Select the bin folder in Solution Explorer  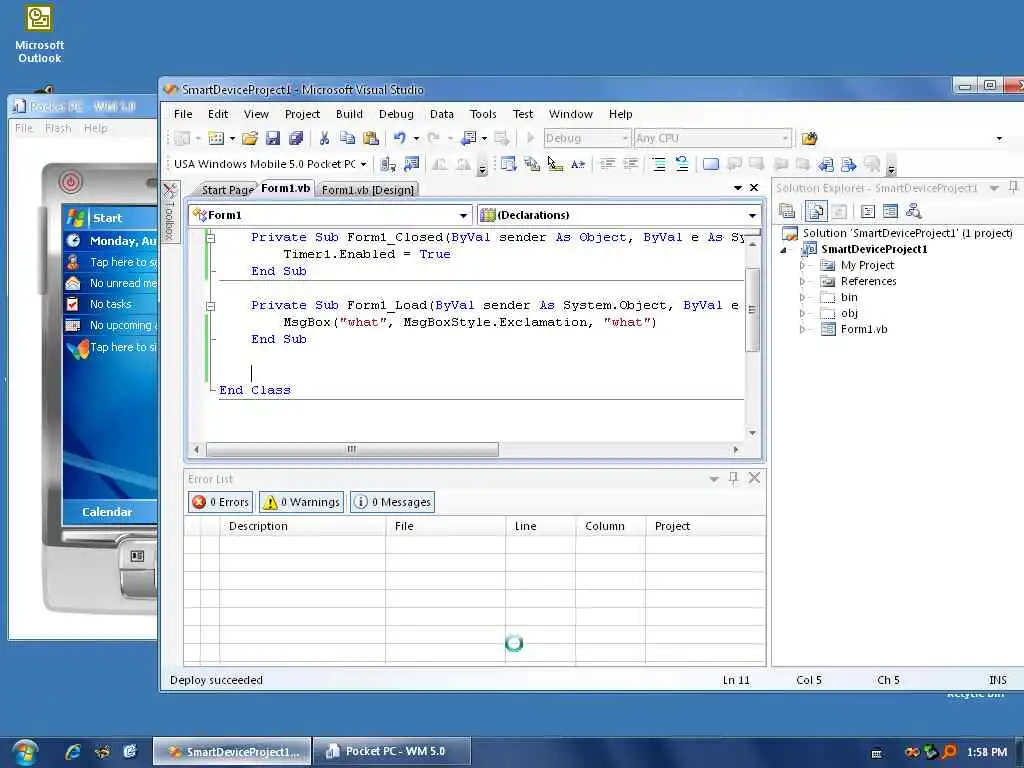[x=849, y=297]
